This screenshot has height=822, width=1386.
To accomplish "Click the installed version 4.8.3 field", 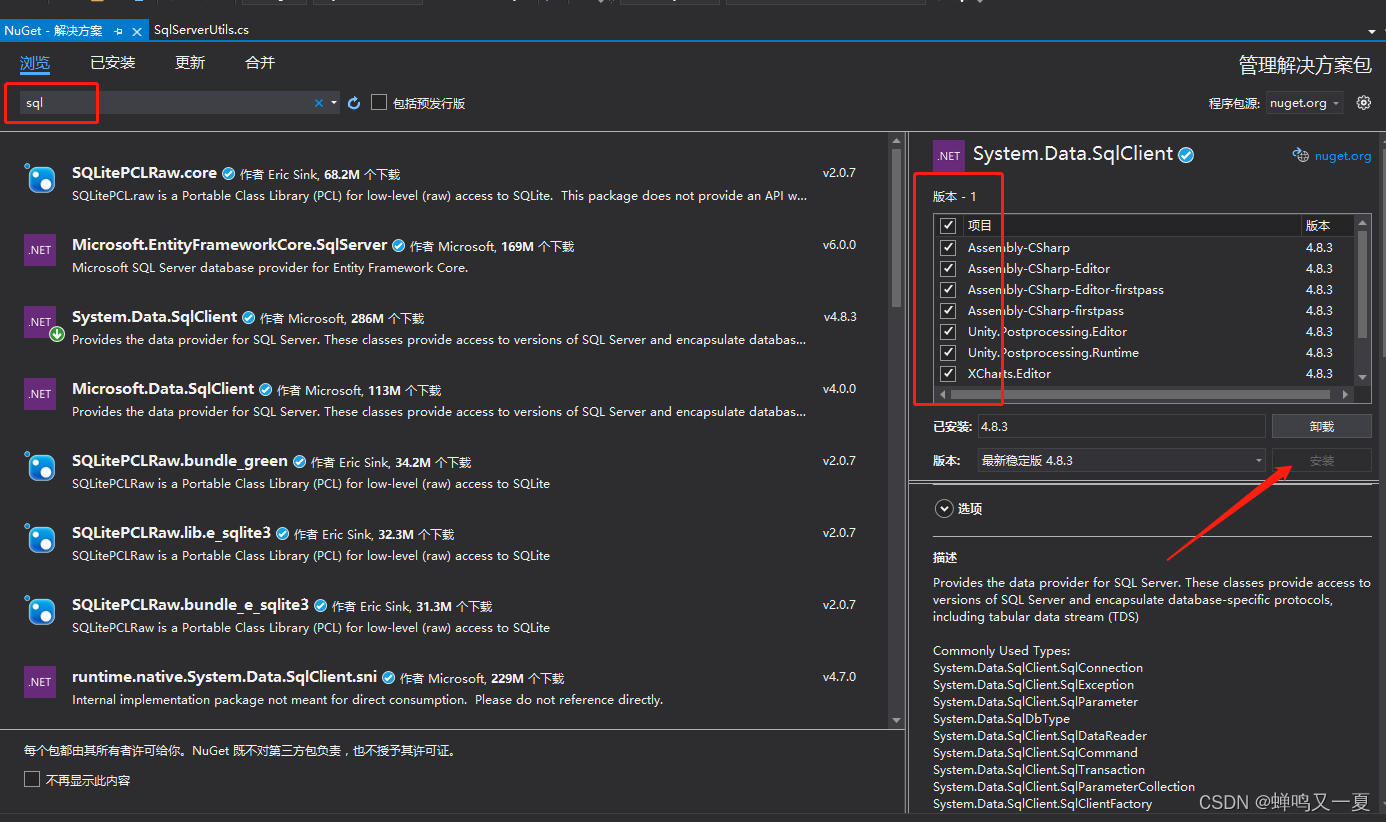I will click(x=1121, y=426).
